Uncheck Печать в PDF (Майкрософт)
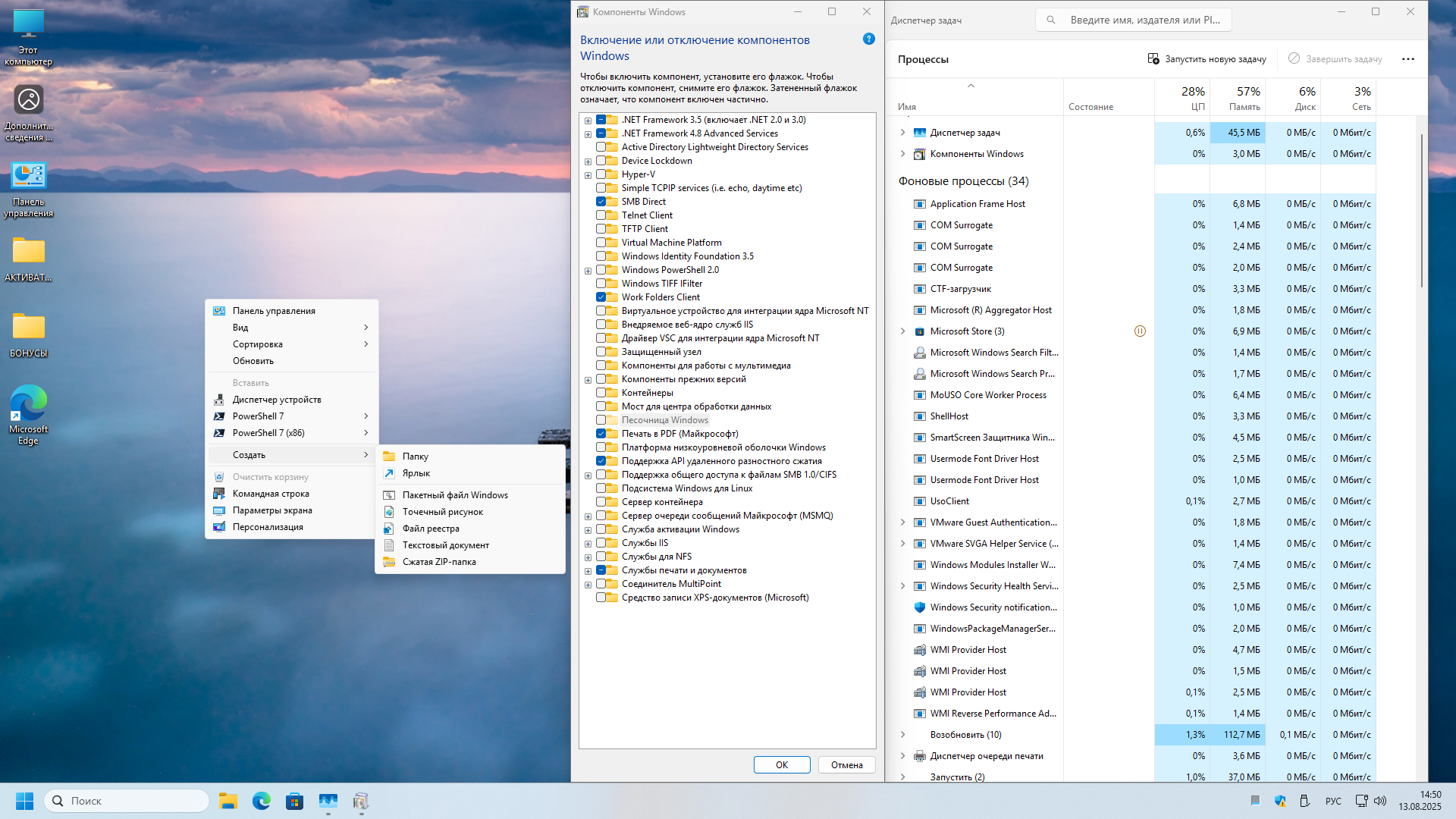The image size is (1456, 819). click(601, 434)
